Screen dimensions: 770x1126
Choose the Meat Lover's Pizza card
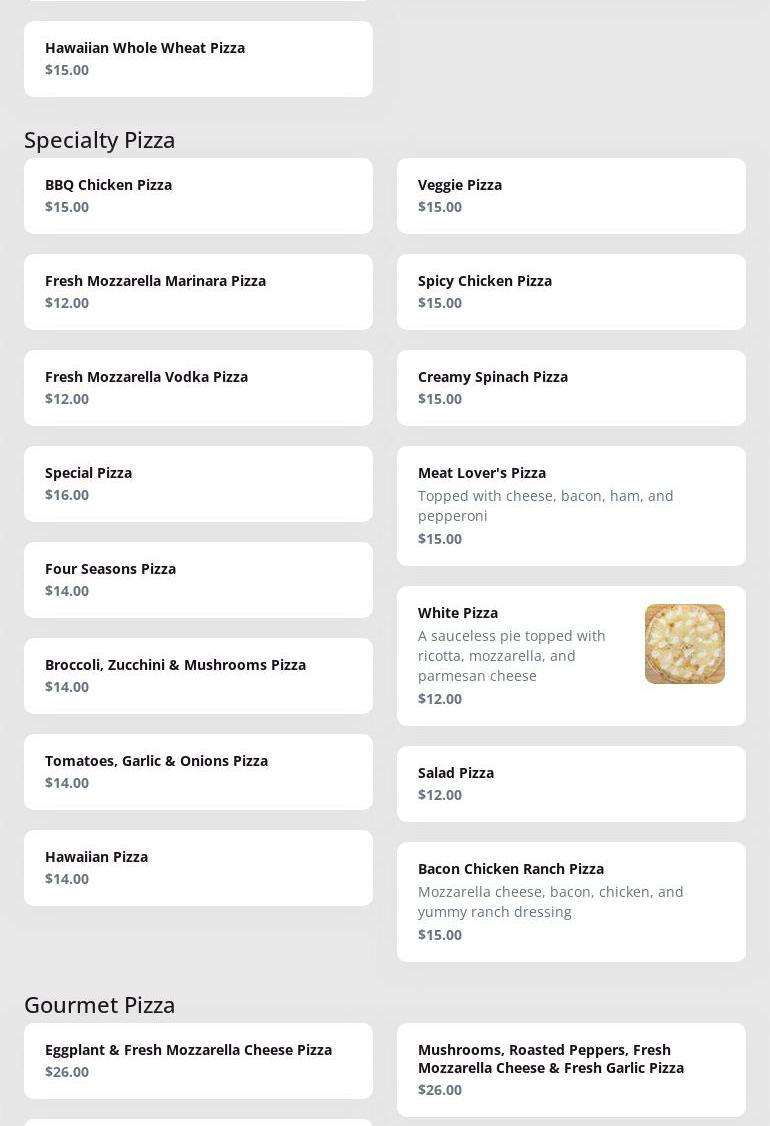point(571,506)
